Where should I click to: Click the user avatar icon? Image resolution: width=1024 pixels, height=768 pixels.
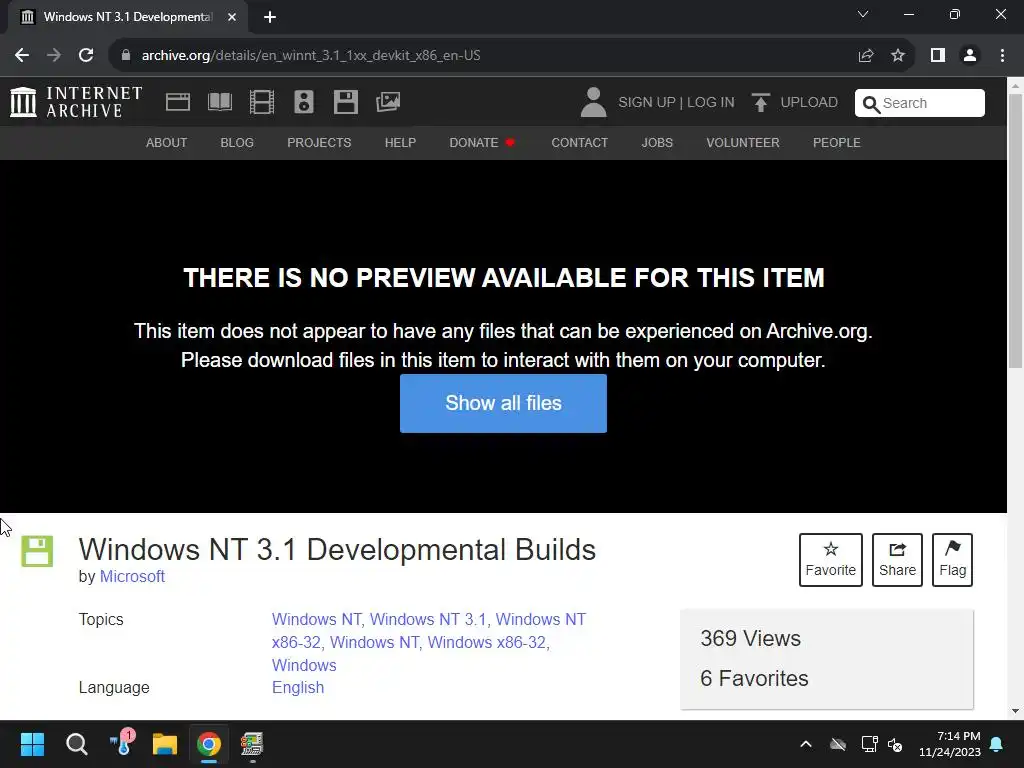(x=593, y=103)
